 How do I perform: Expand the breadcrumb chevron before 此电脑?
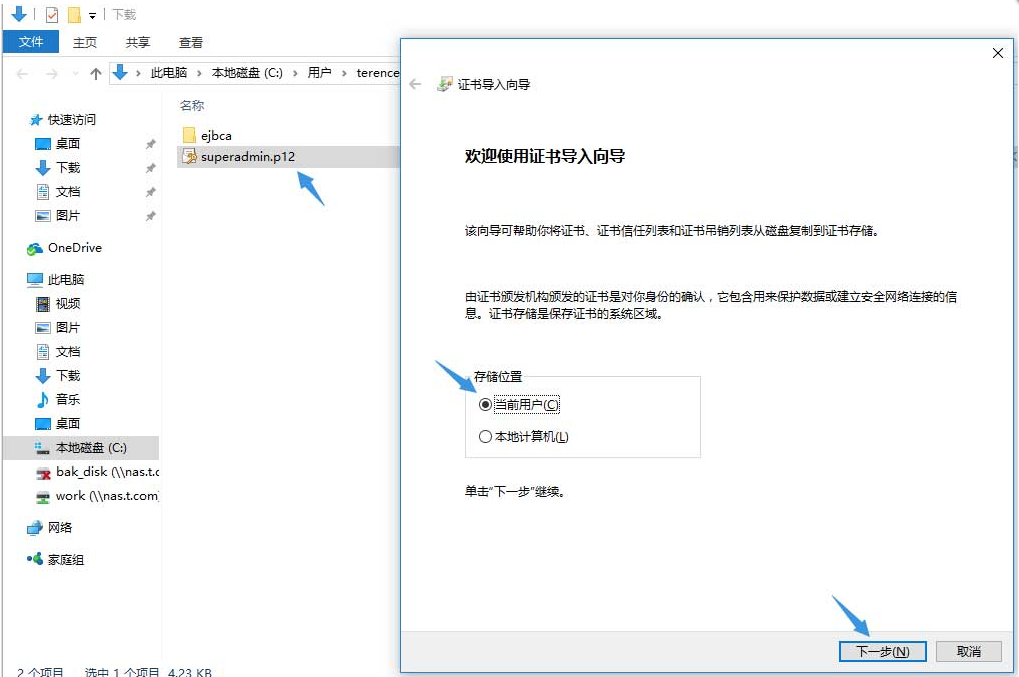(x=138, y=73)
